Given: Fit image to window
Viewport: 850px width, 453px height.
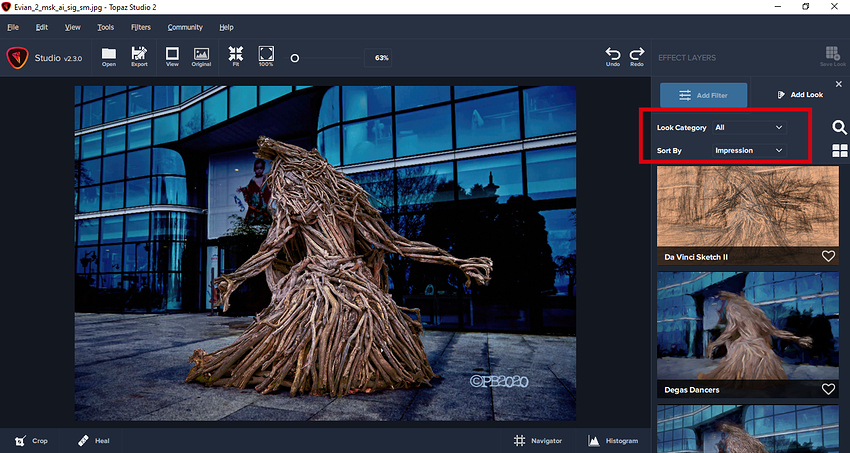Looking at the screenshot, I should click(x=236, y=56).
